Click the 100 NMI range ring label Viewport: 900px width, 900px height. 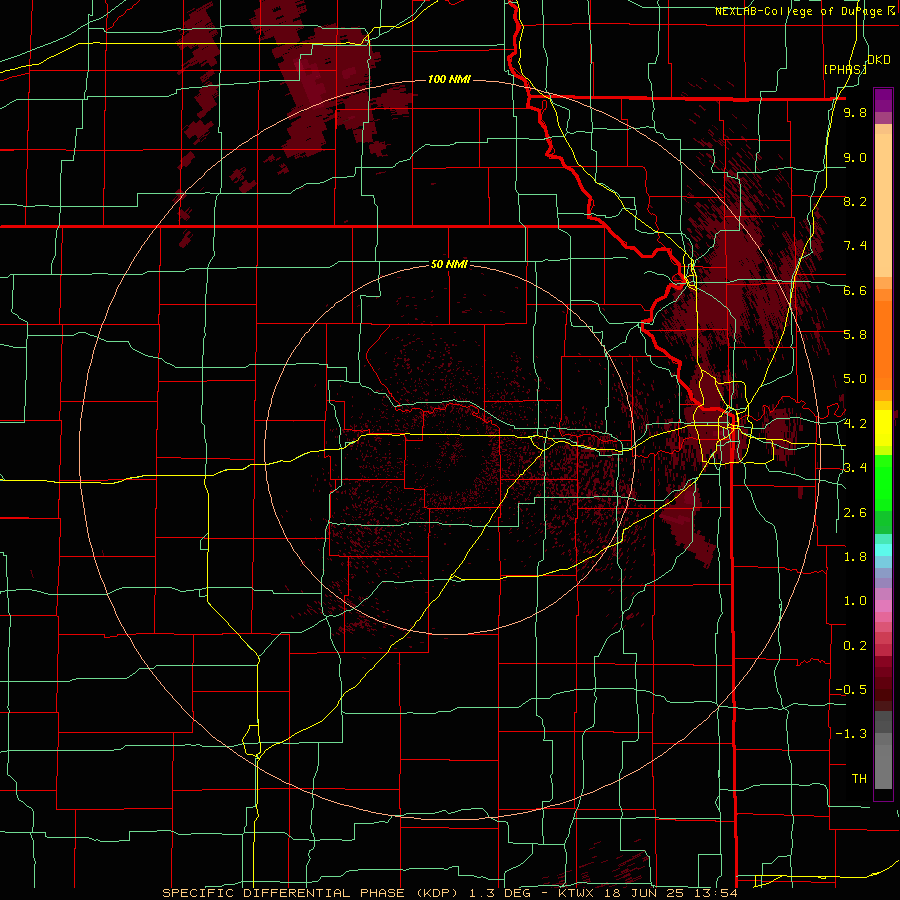449,79
